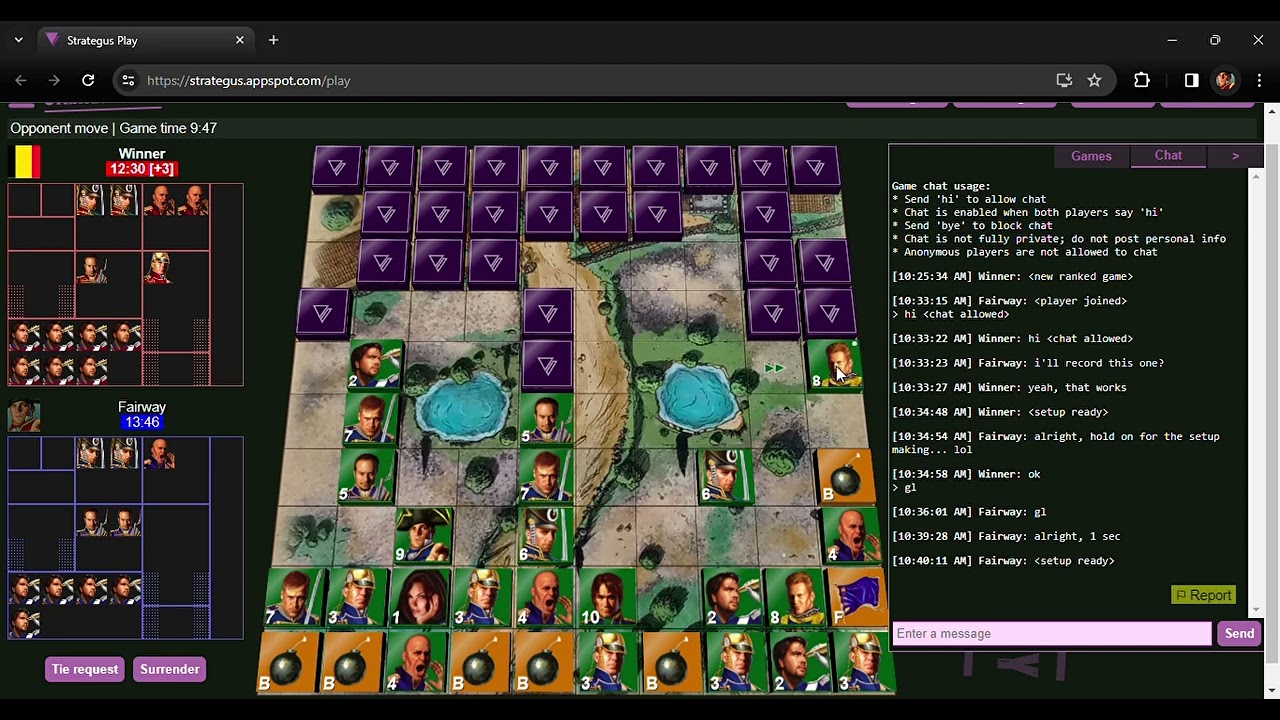Open the browser profile avatar
The image size is (1280, 720).
pos(1225,80)
